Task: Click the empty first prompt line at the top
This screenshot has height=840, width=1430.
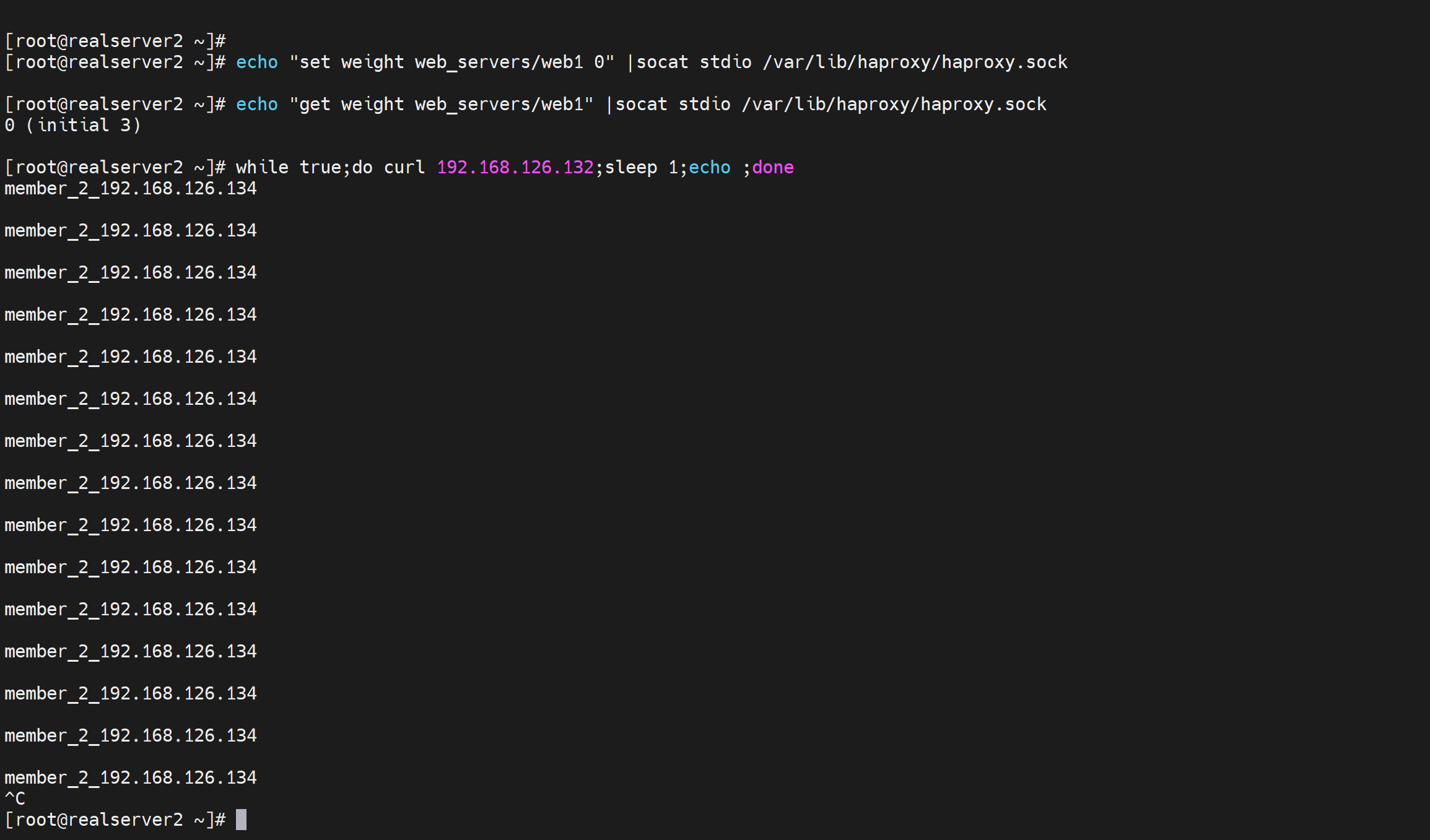Action: point(115,41)
